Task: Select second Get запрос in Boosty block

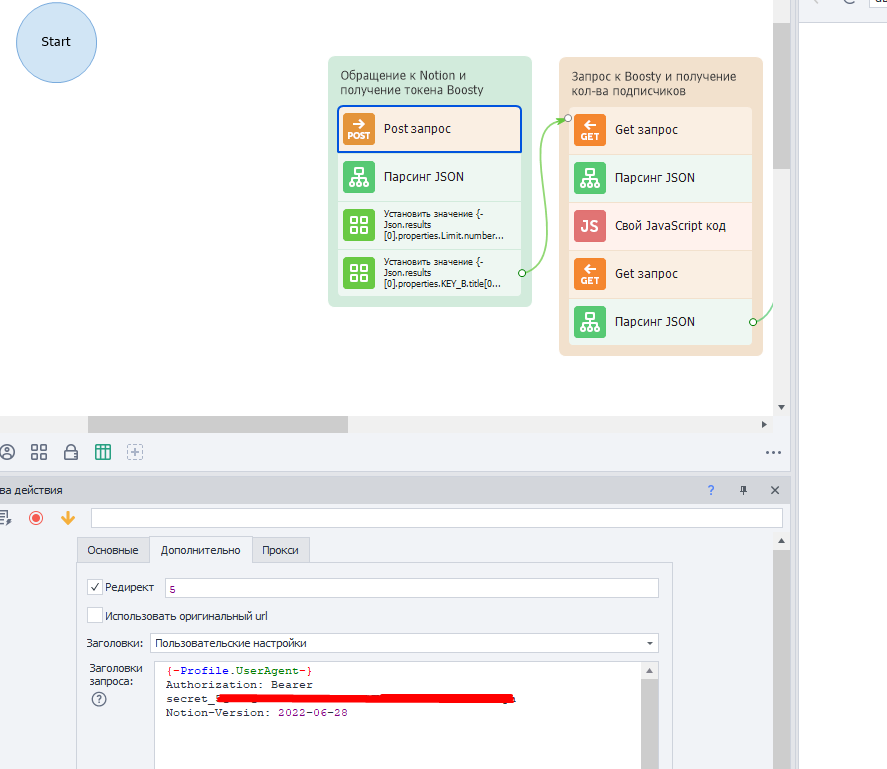Action: click(x=660, y=274)
